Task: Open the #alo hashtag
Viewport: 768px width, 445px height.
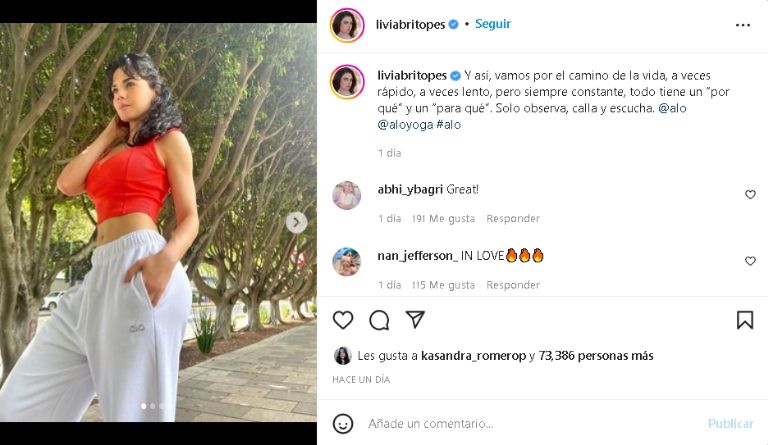Action: coord(448,124)
